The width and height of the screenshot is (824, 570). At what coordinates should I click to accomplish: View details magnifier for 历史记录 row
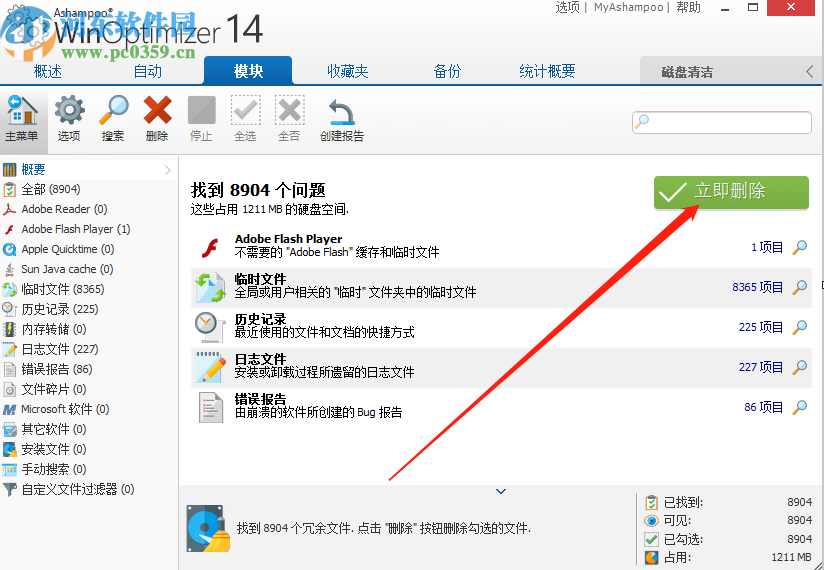point(799,327)
